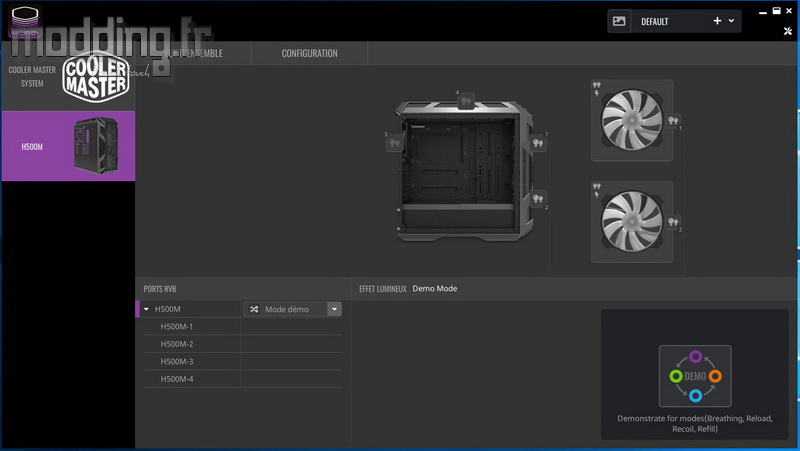This screenshot has width=800, height=451.
Task: Click RGB port 2 icon on case right
Action: (x=538, y=198)
